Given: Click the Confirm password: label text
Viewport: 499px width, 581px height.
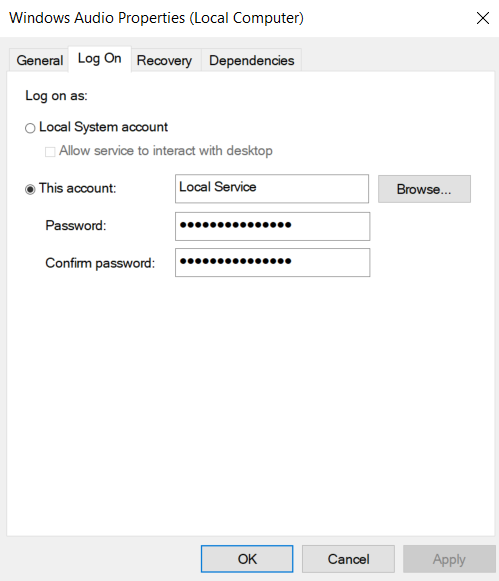Looking at the screenshot, I should tap(100, 263).
